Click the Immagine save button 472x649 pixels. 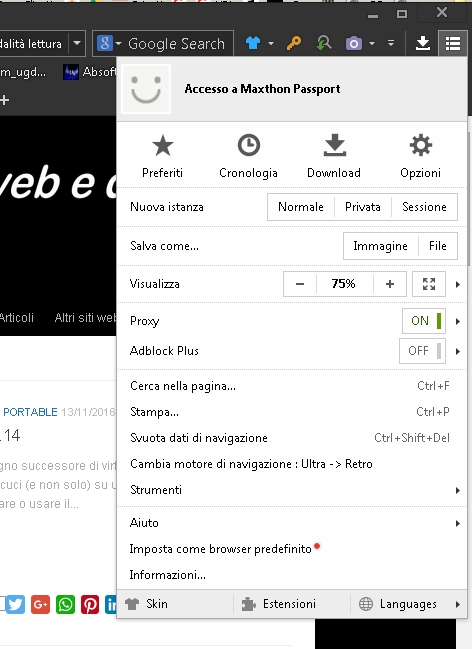(380, 246)
